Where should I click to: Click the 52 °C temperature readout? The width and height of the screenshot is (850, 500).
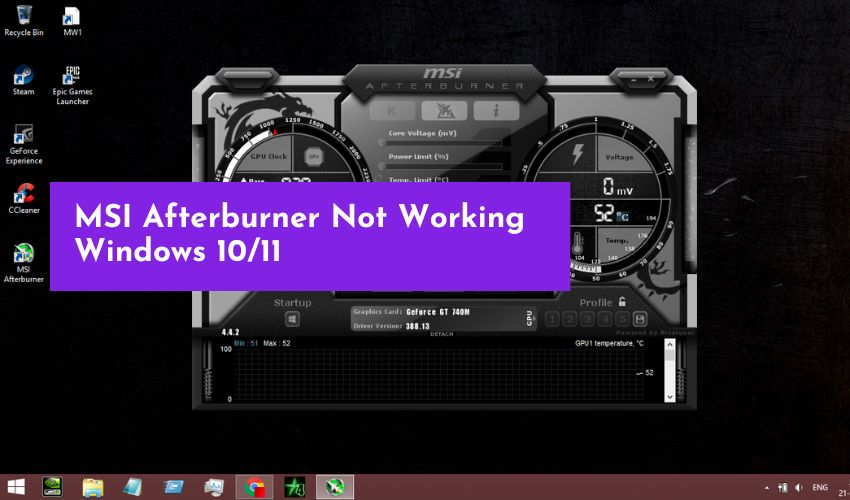(611, 214)
